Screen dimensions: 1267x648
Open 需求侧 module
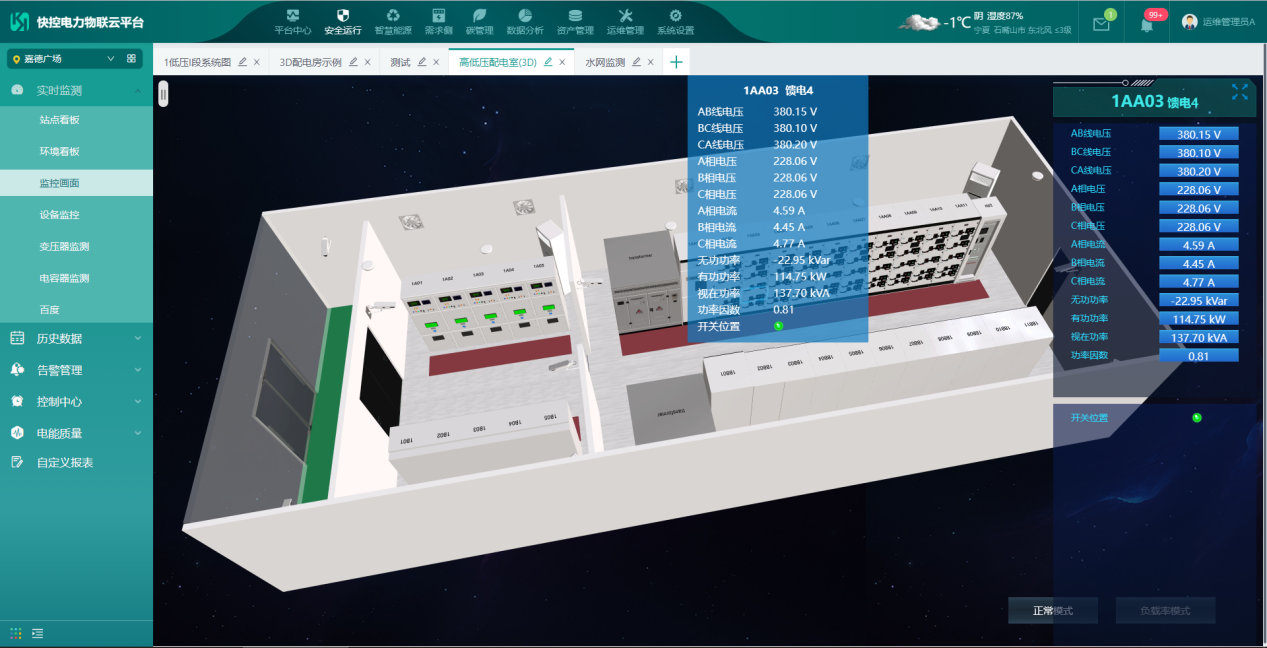(x=438, y=22)
